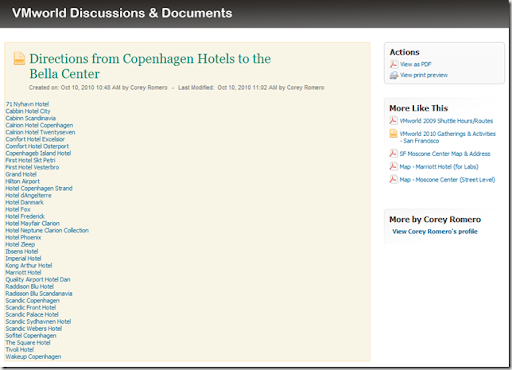
Task: Open Radisson Blu Scandanavia link
Action: click(x=39, y=293)
